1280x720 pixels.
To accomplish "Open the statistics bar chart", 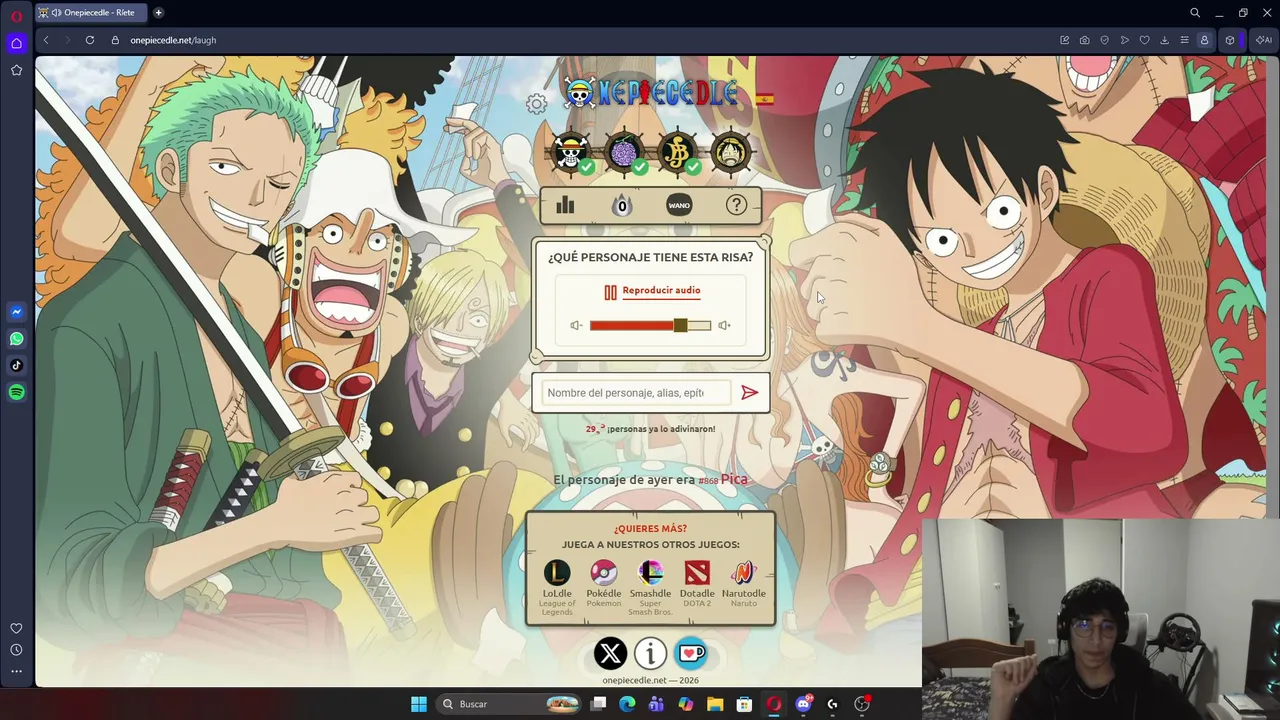I will pos(565,205).
